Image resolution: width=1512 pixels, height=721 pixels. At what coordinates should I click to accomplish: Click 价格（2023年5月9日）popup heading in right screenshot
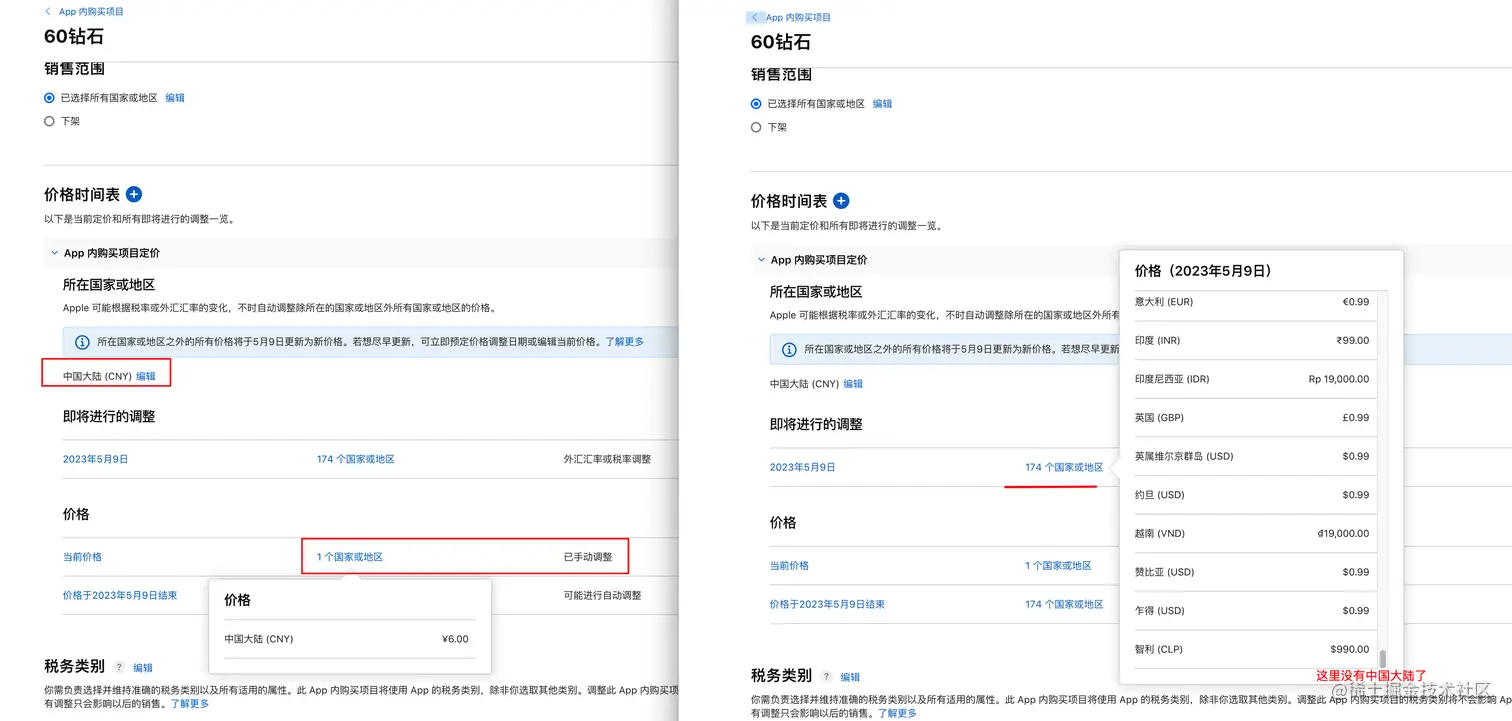click(x=1203, y=271)
